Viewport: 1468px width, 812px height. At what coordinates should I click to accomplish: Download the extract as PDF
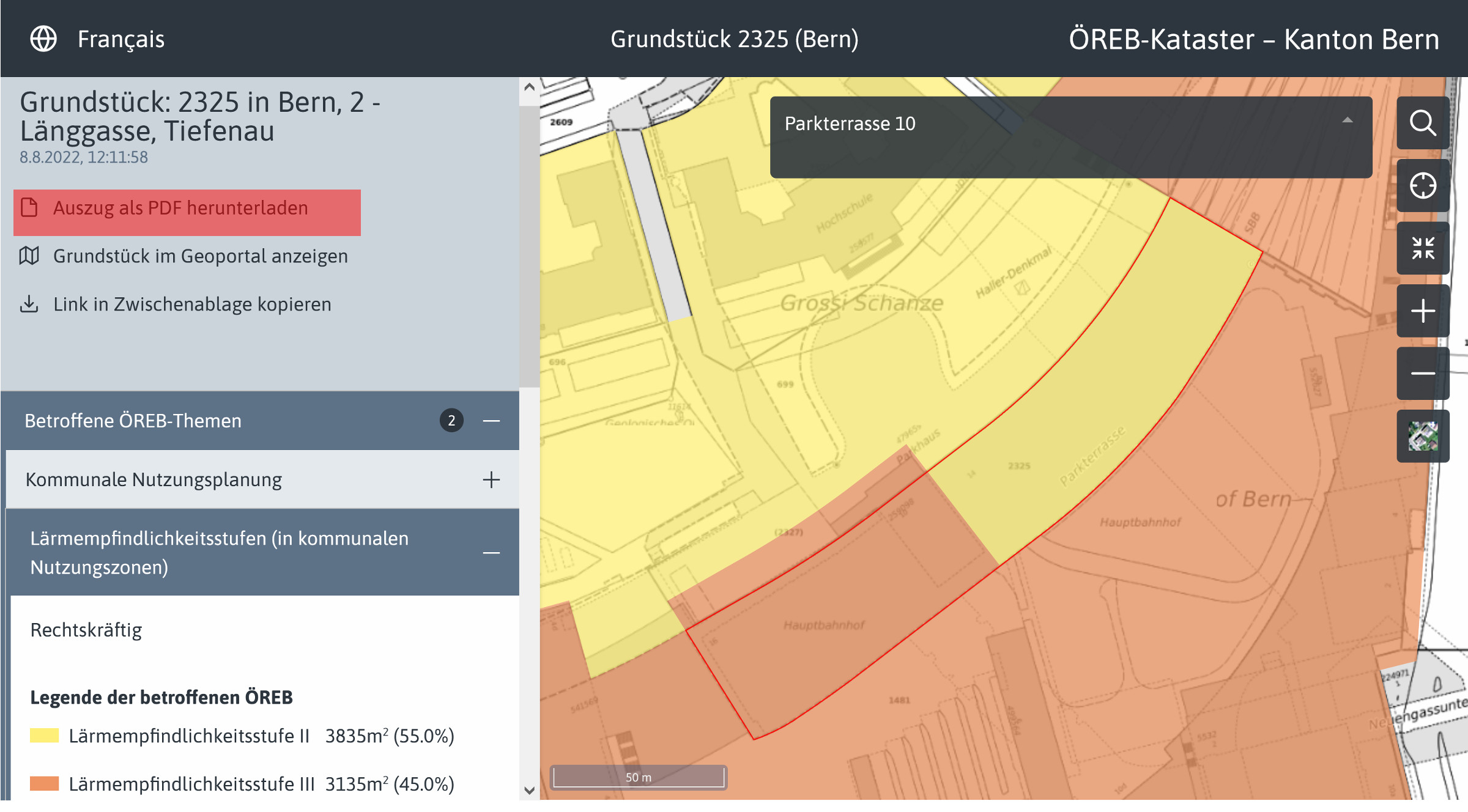pyautogui.click(x=187, y=212)
